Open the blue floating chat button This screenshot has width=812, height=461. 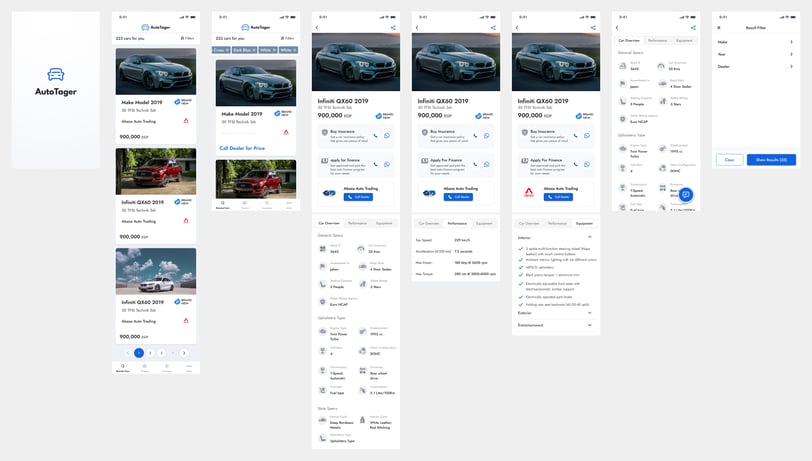[x=686, y=195]
